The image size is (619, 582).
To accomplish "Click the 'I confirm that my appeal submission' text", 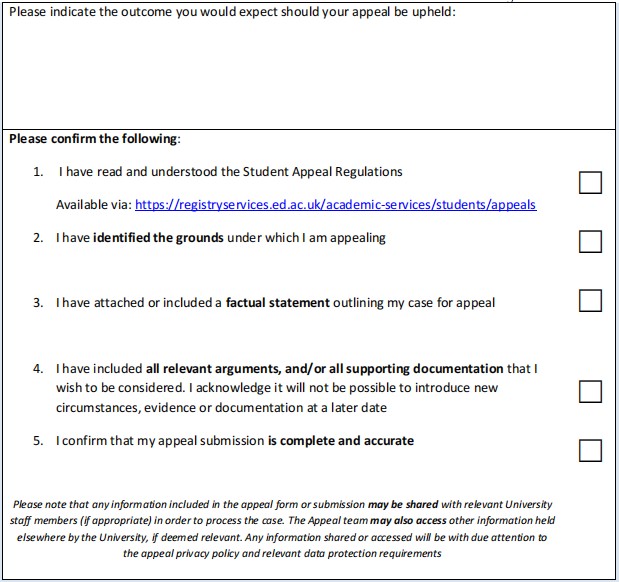I will (160, 441).
